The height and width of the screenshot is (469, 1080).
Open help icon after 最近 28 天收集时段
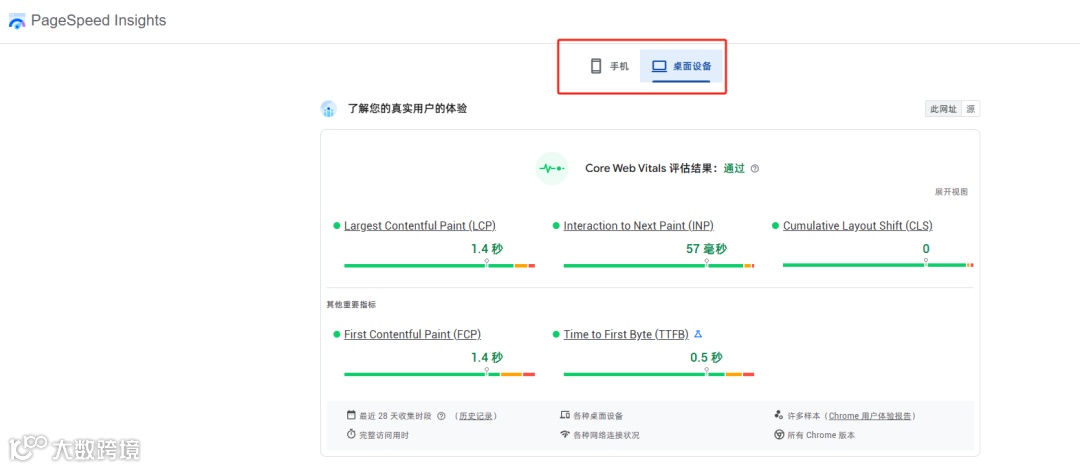(x=442, y=416)
